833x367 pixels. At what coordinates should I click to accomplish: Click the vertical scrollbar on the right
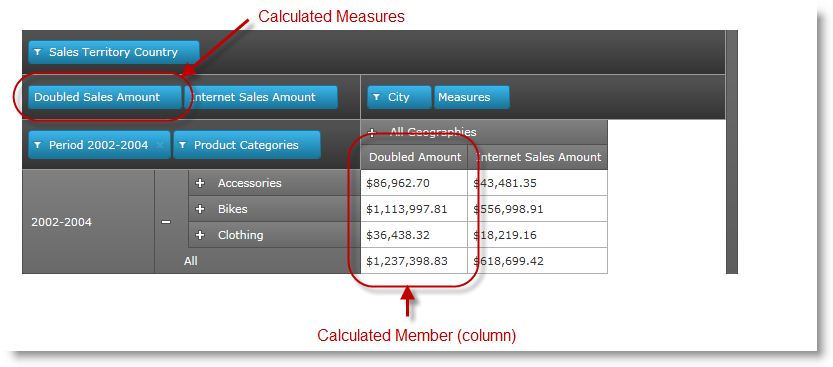[732, 152]
